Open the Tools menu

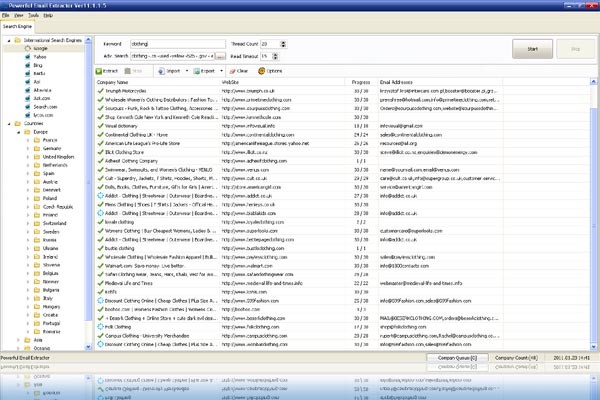pos(33,15)
